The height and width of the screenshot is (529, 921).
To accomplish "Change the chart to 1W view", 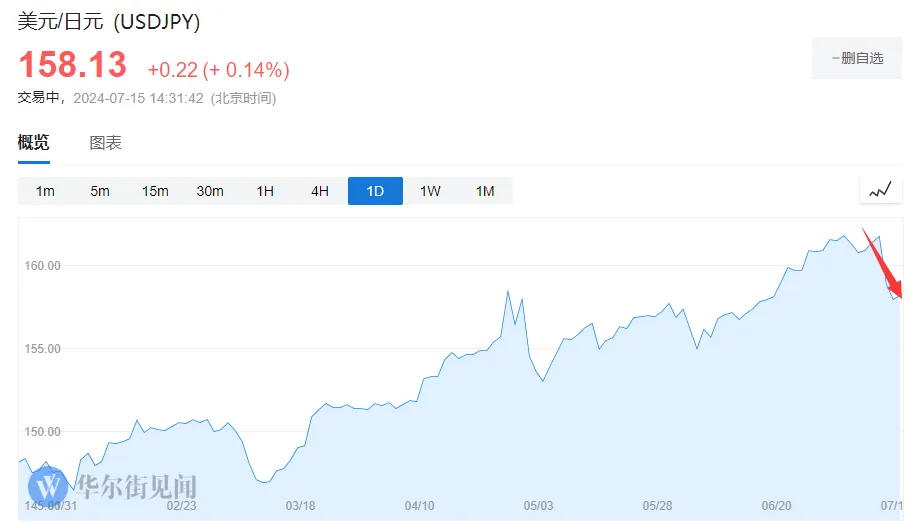I will click(x=430, y=191).
